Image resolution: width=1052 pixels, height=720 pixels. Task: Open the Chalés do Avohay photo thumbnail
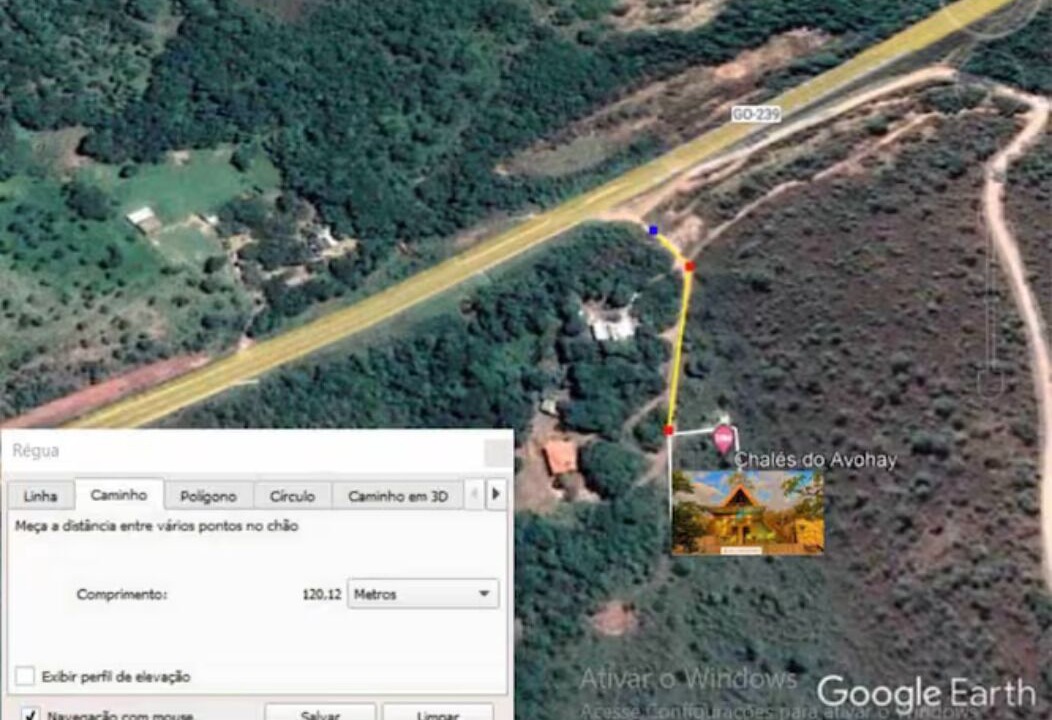[x=747, y=513]
